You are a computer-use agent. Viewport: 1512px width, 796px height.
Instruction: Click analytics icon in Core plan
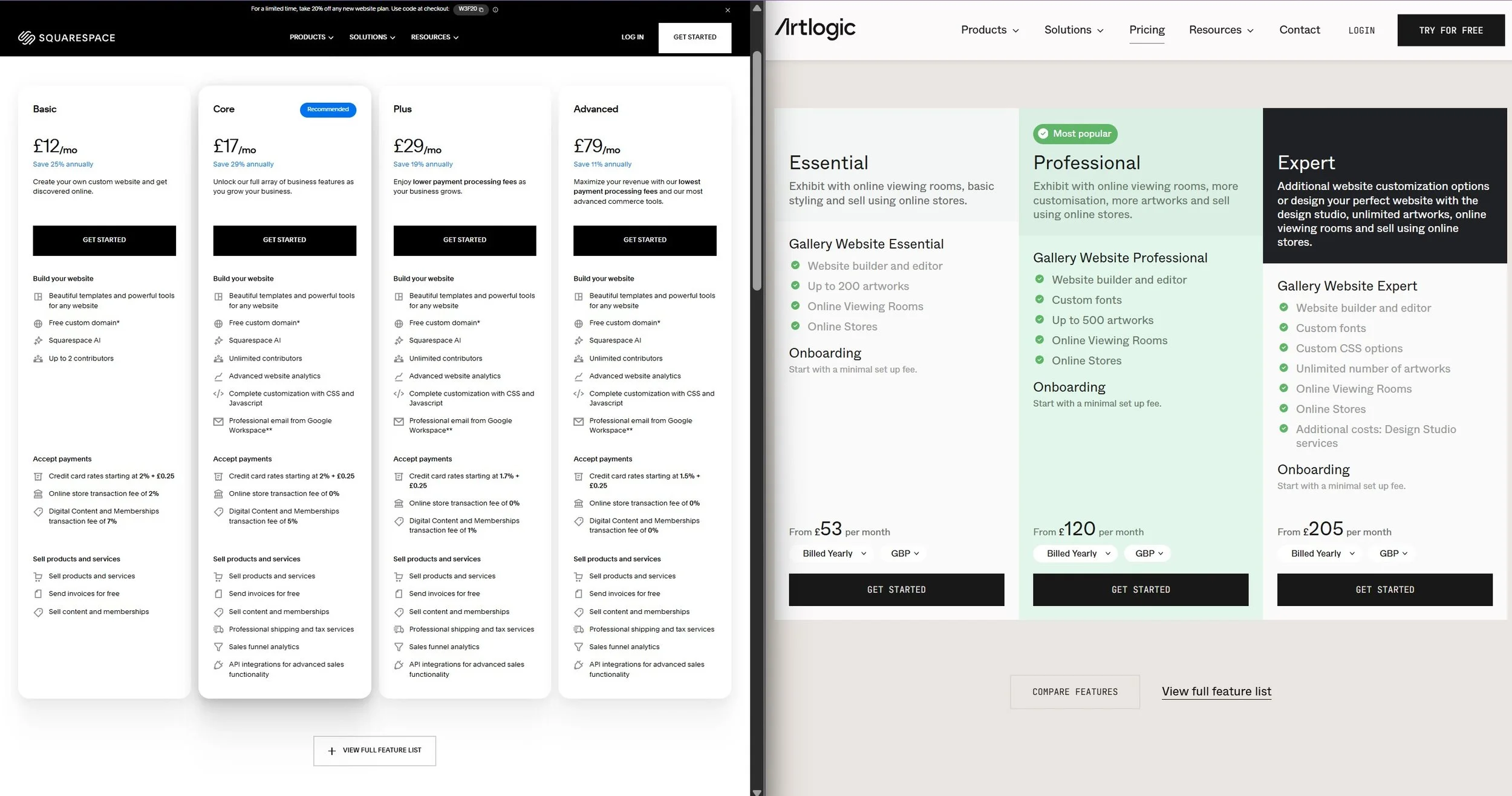point(218,377)
